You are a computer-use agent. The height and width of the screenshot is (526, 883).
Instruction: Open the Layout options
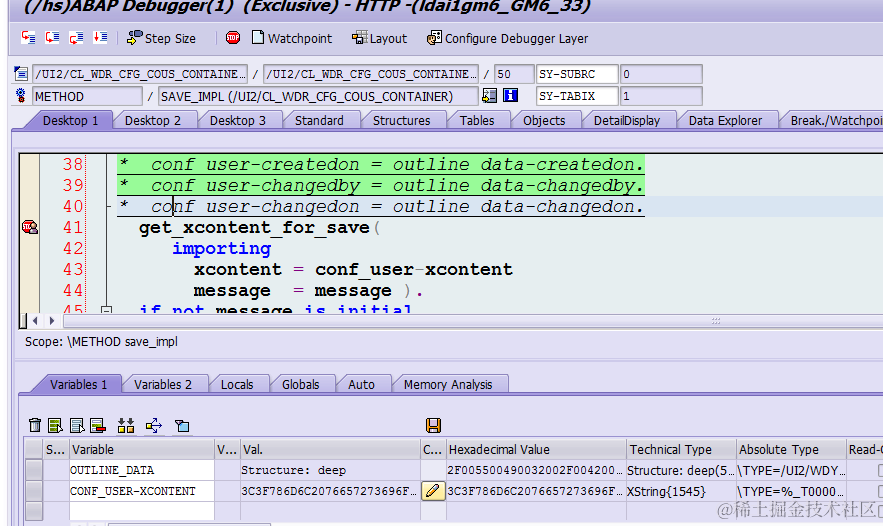pos(379,38)
